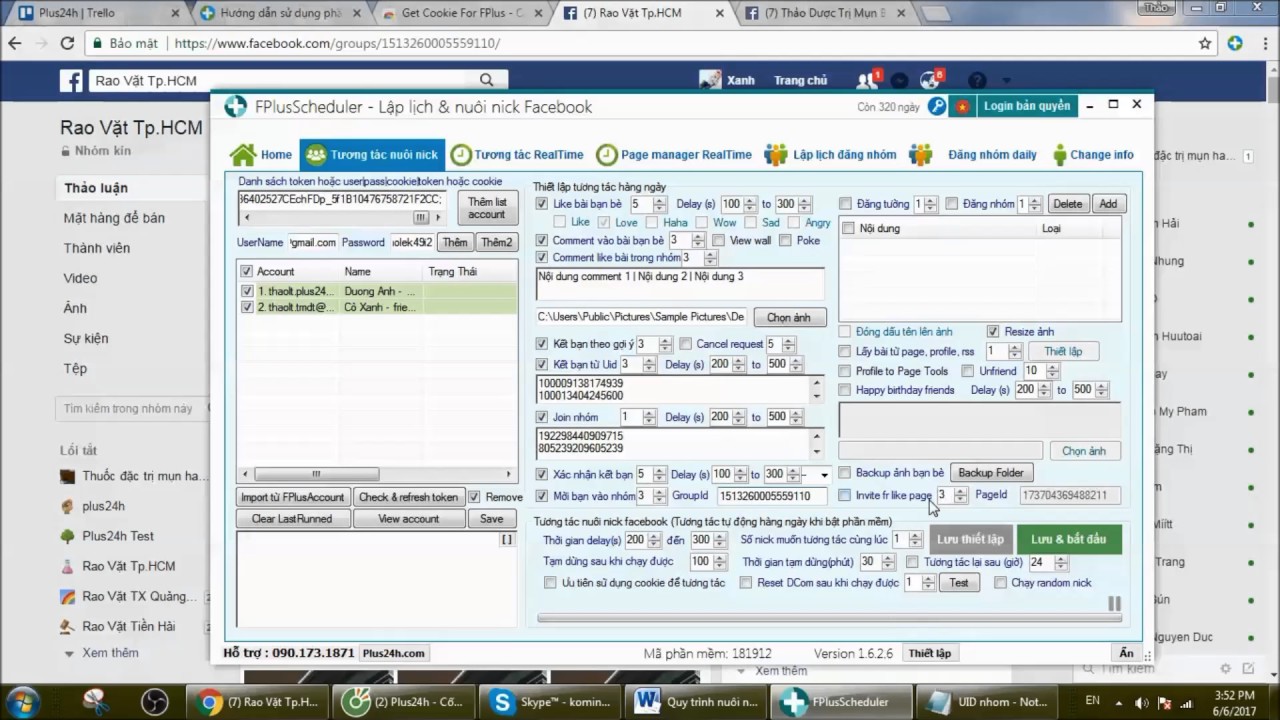Click horizontal scrollbar under account list

[x=378, y=474]
